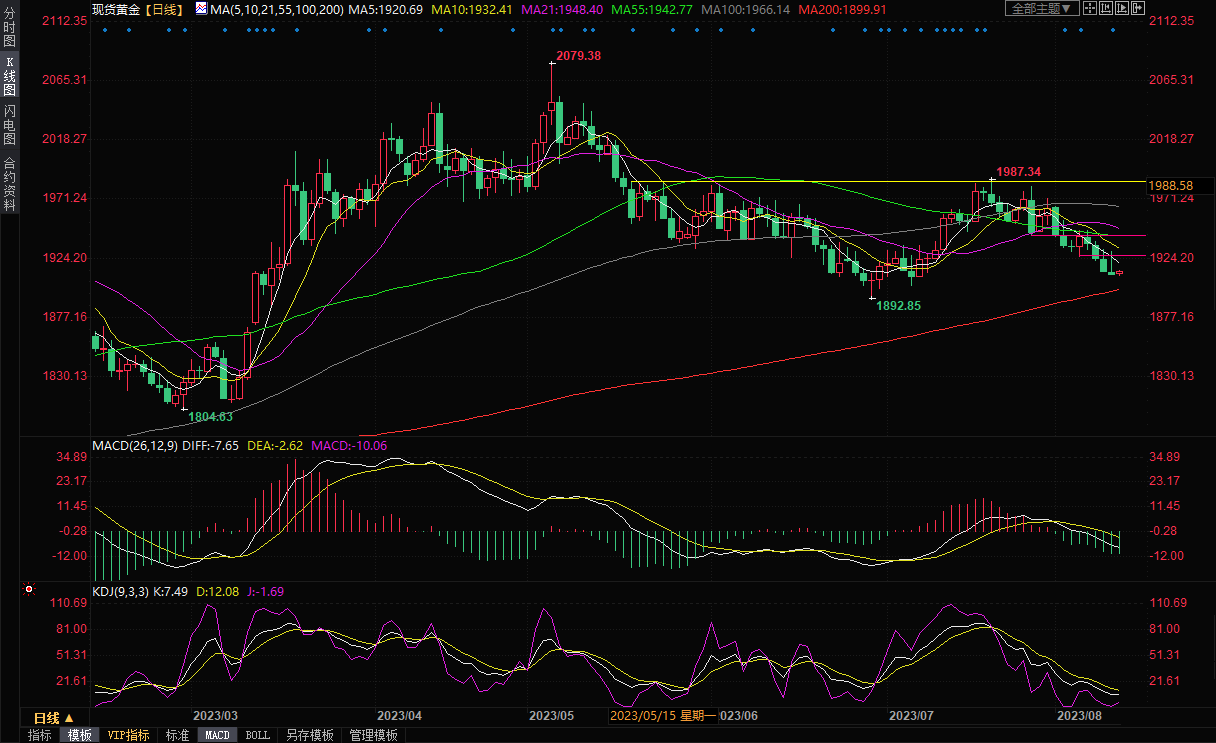The image size is (1216, 743).
Task: Click the chart playback icon at top right
Action: pyautogui.click(x=1122, y=8)
